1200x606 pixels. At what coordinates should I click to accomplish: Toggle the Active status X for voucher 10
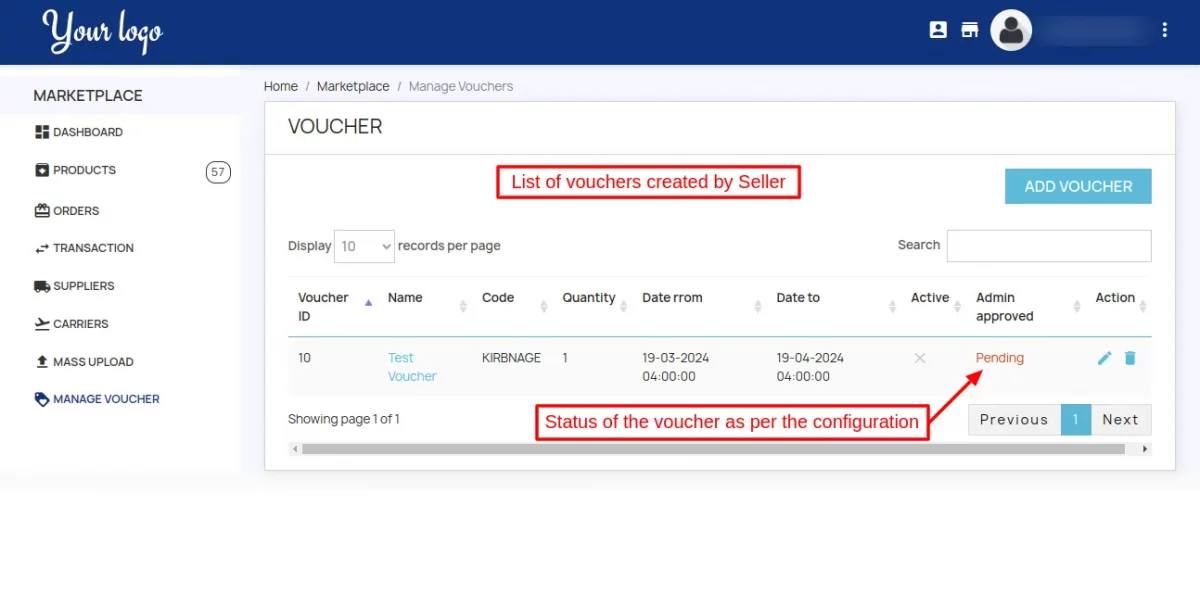(x=920, y=358)
